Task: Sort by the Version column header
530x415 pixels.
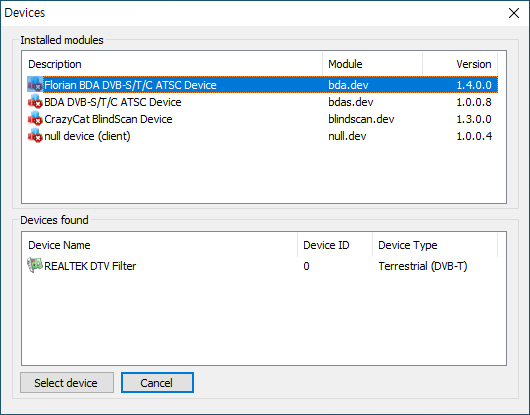Action: tap(460, 64)
